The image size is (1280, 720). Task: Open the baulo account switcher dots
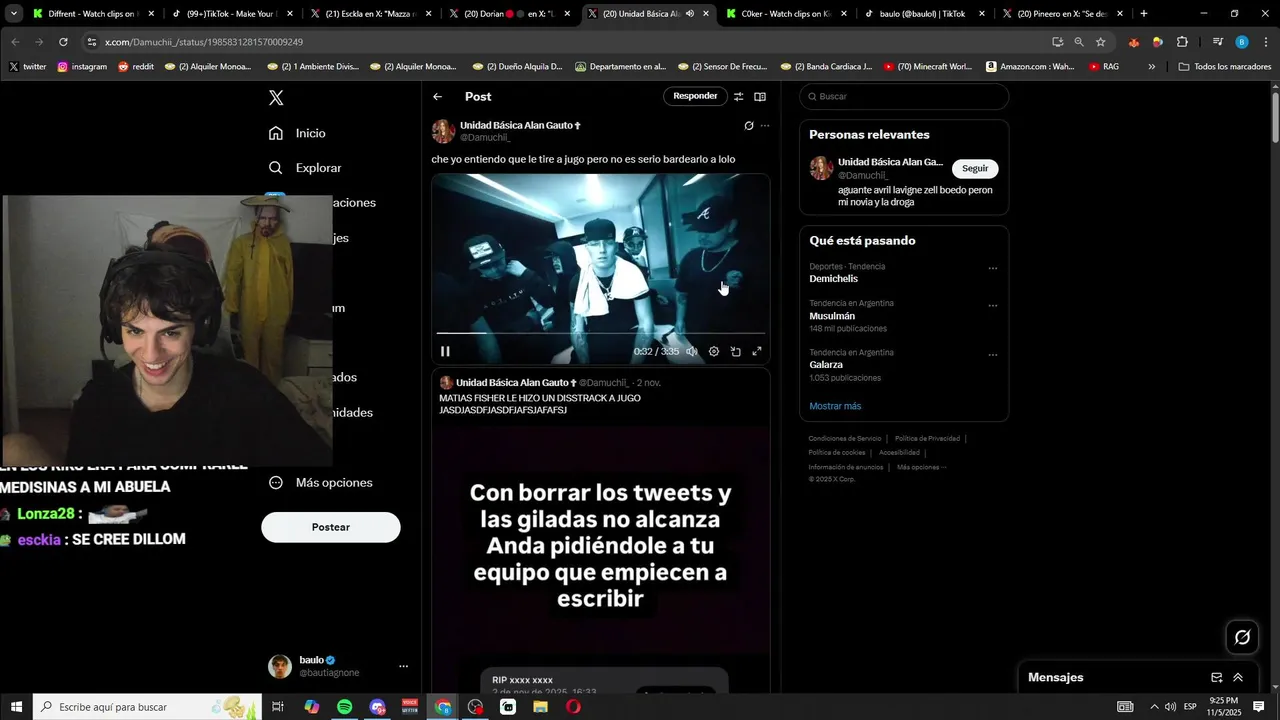pos(404,666)
